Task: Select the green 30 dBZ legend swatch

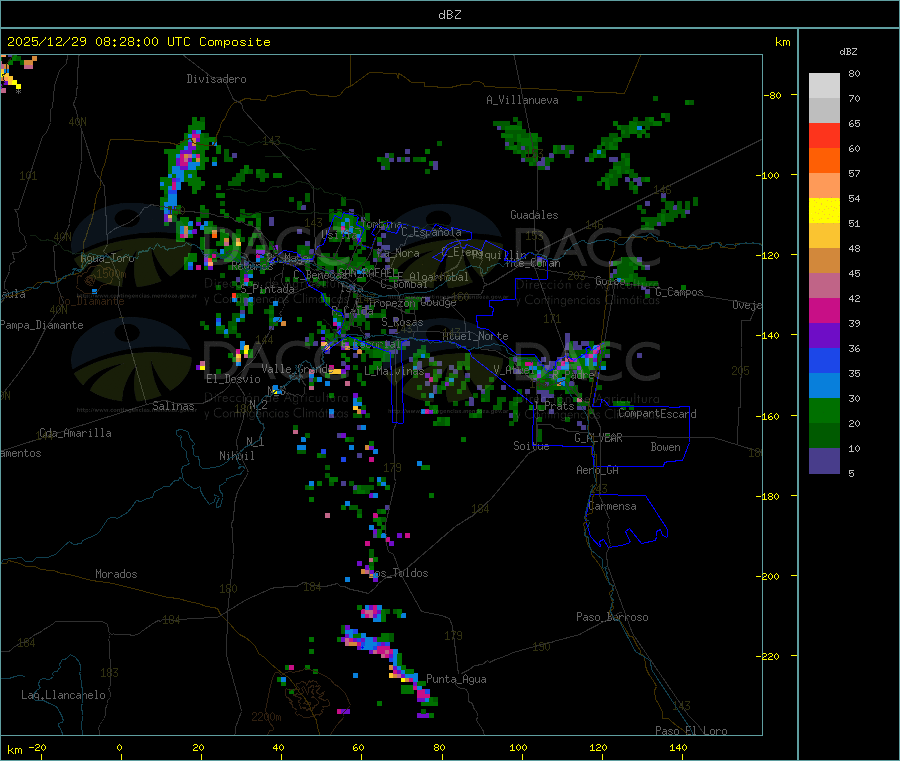Action: pos(824,410)
